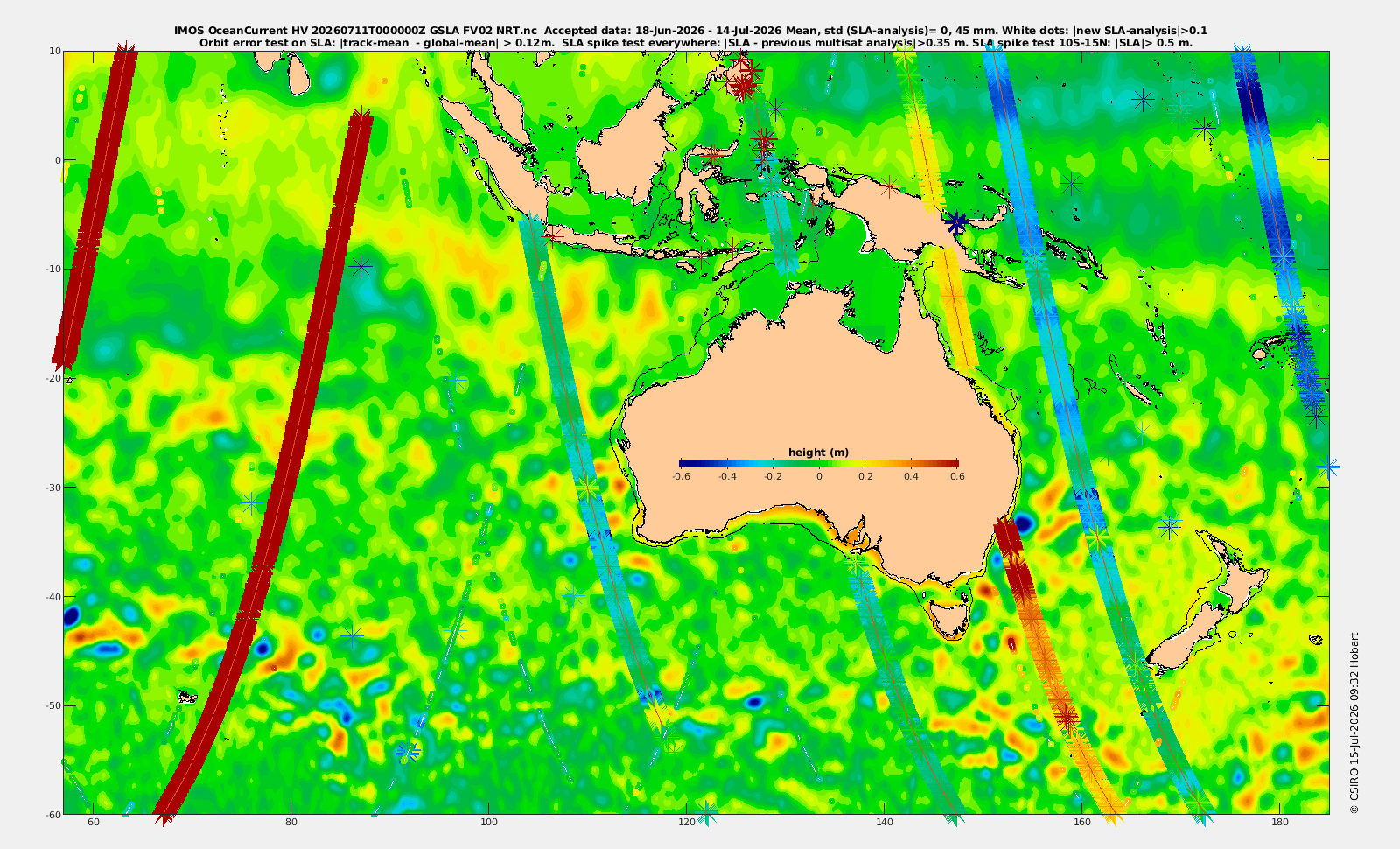Click the 'IMOS OceanCurrent HV' title line
The image size is (1400, 849).
coord(690,31)
